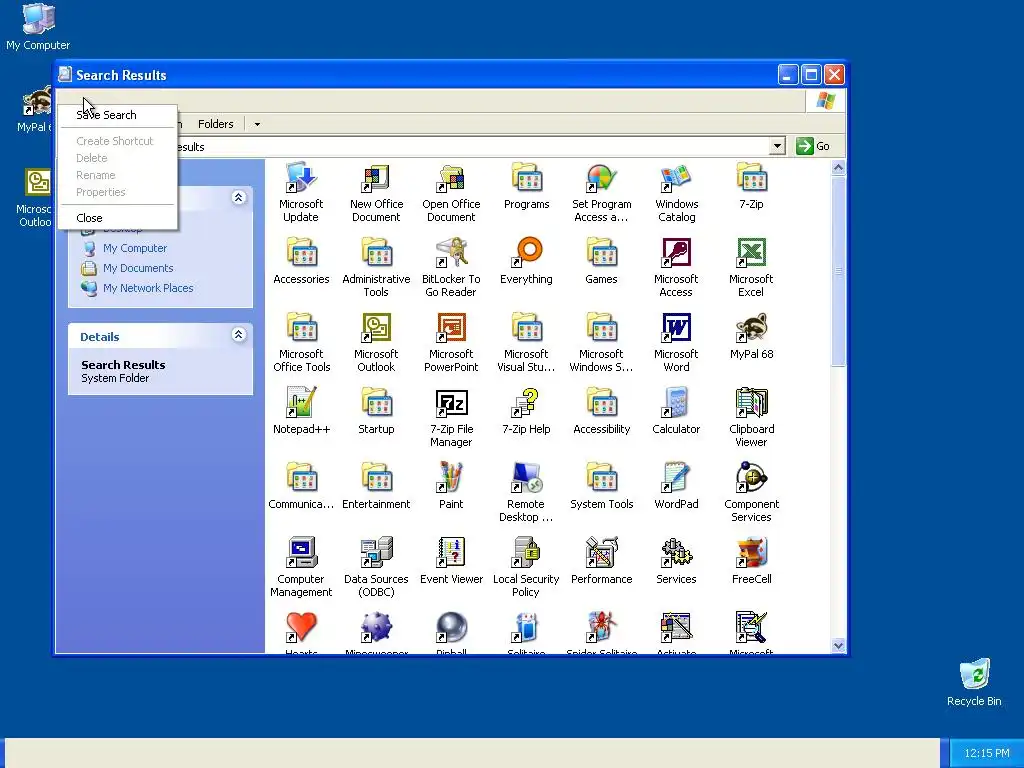Select Data Sources (ODBC) icon

pos(376,568)
